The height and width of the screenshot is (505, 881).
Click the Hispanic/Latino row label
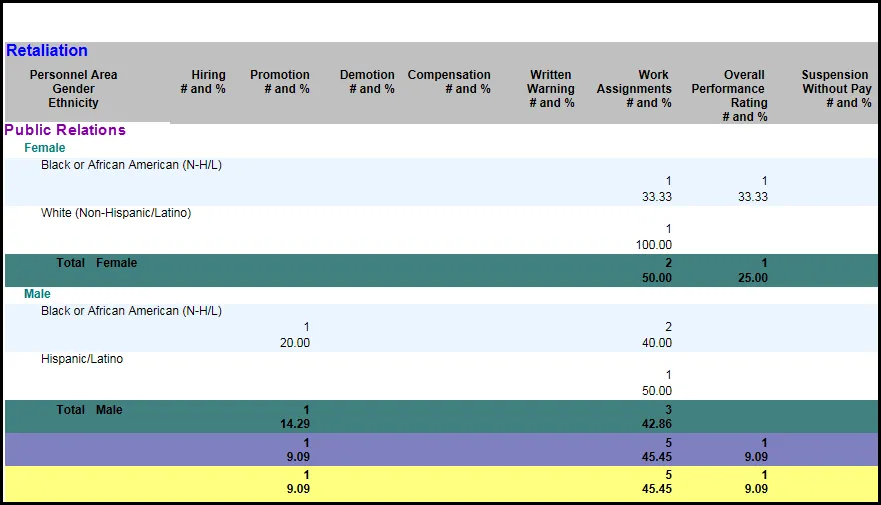[82, 359]
